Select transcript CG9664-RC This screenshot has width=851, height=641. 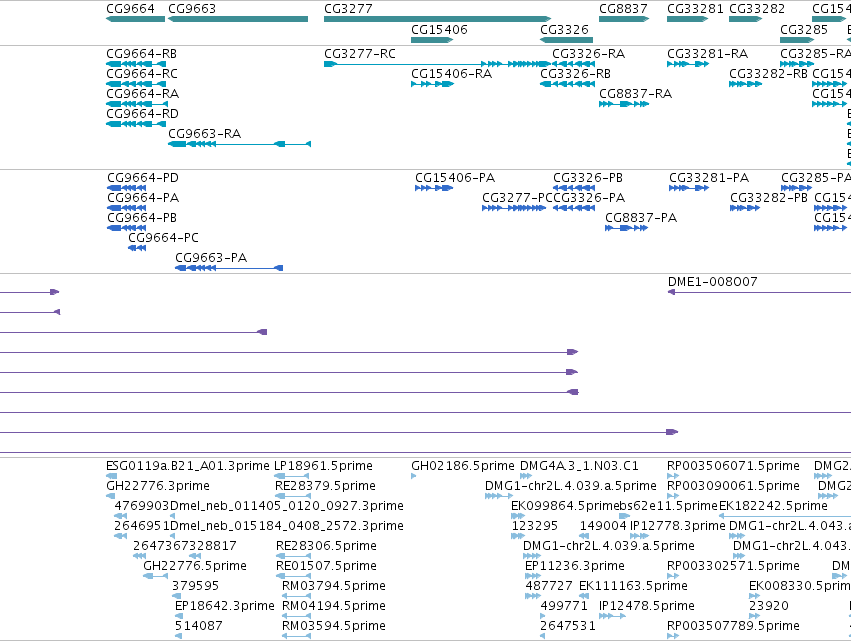[x=136, y=84]
